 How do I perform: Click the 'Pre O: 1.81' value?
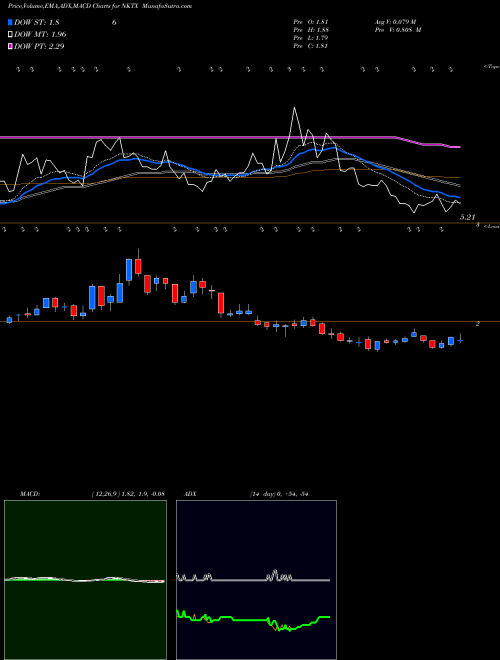click(311, 22)
